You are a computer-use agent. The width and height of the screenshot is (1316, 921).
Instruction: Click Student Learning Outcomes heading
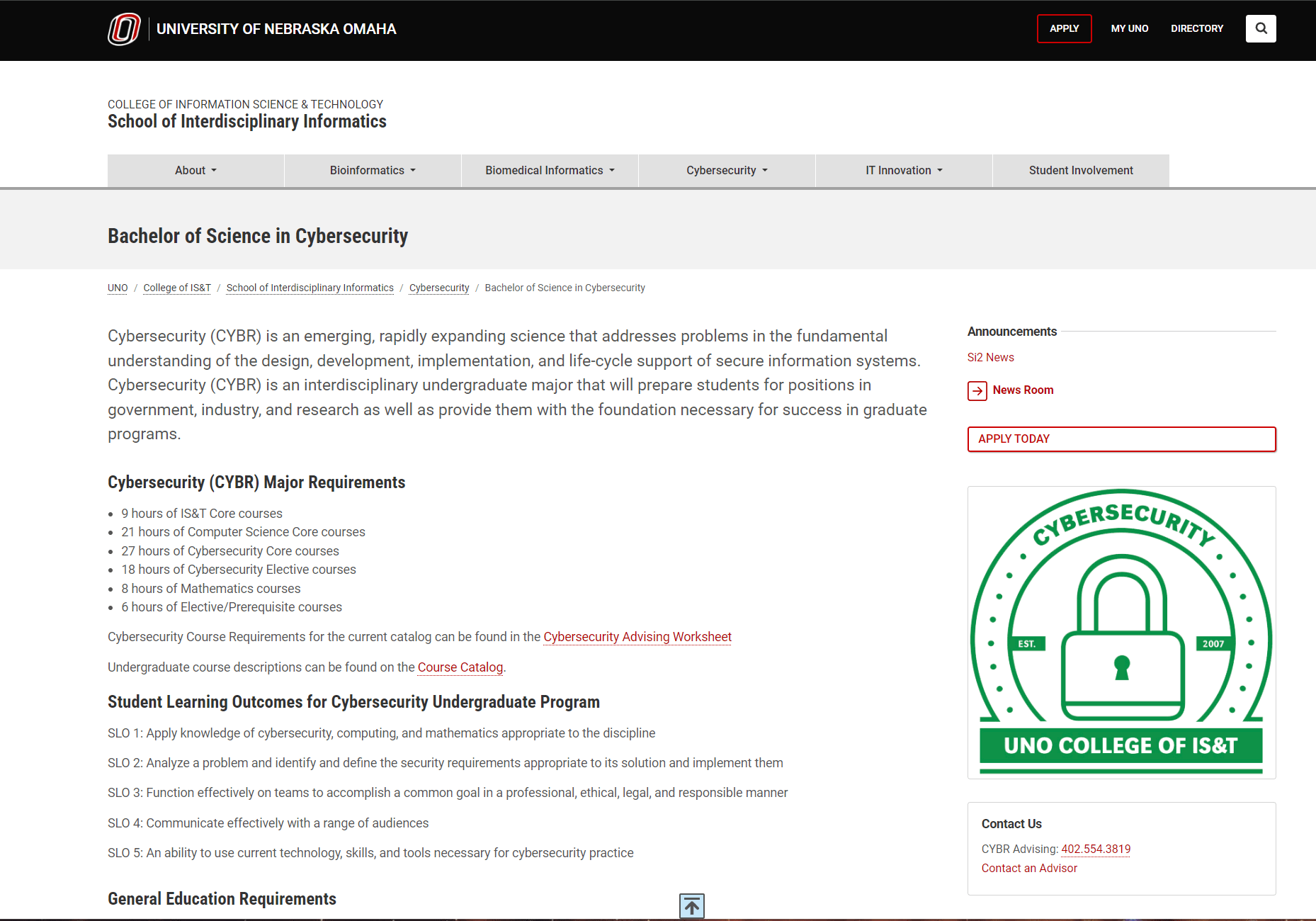pyautogui.click(x=353, y=702)
